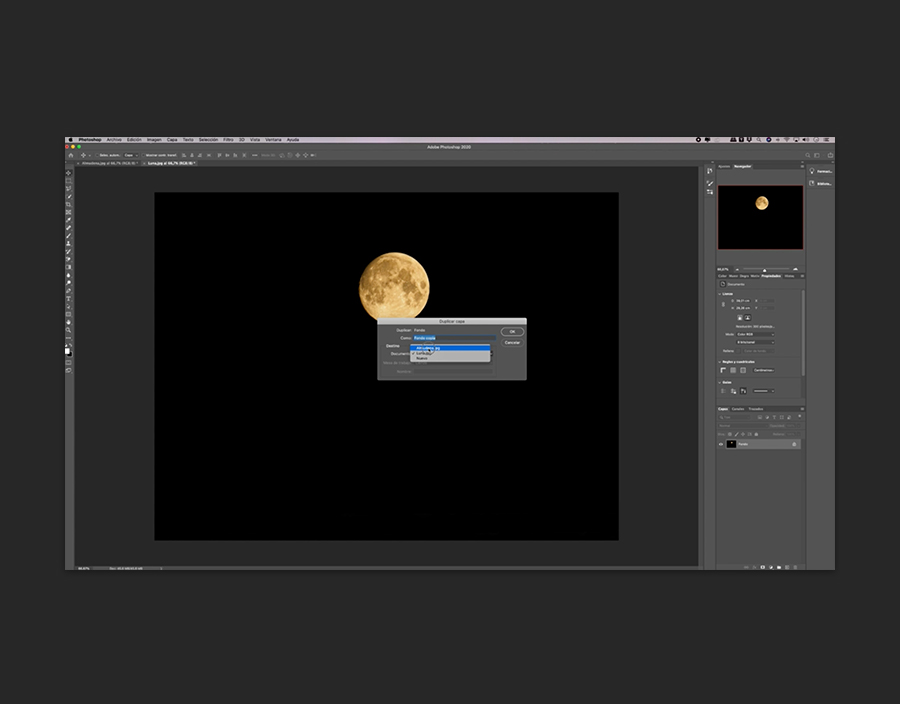Viewport: 900px width, 704px height.
Task: Click the navigator zoom slider handle
Action: pyautogui.click(x=765, y=270)
